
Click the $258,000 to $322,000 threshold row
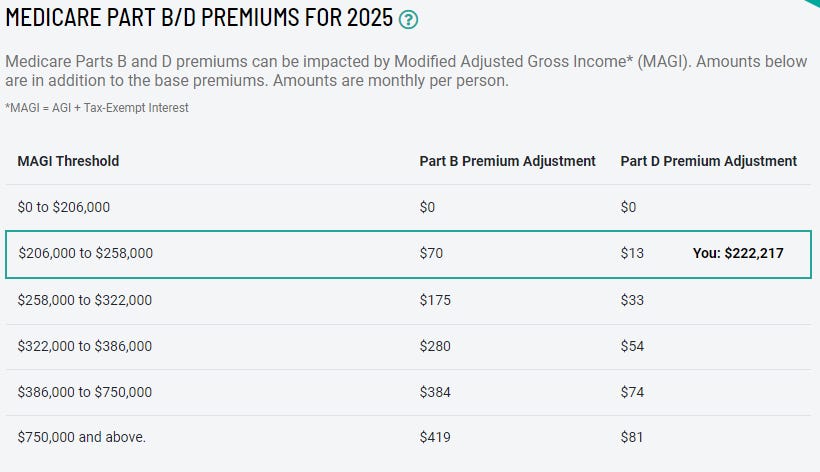coord(408,301)
